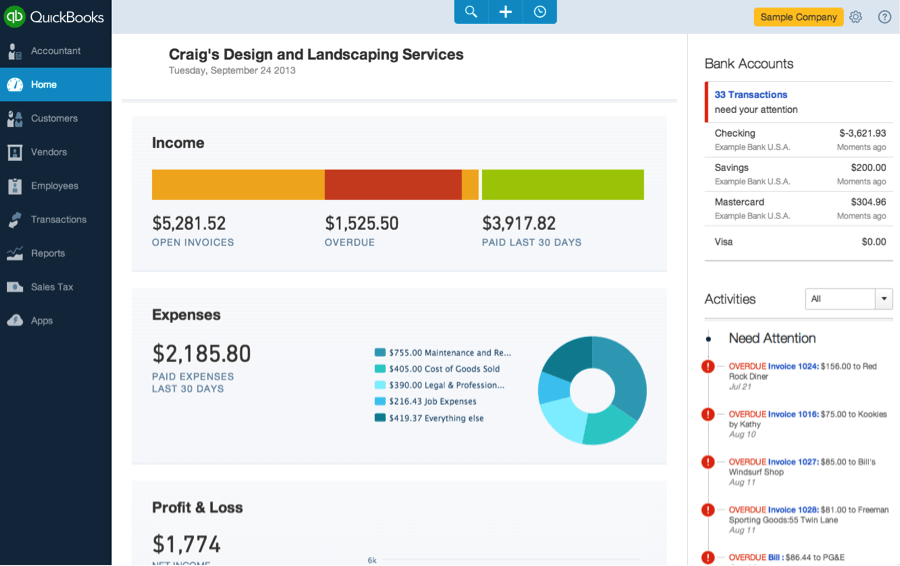Image resolution: width=900 pixels, height=566 pixels.
Task: Click the Customers people icon
Action: [14, 118]
